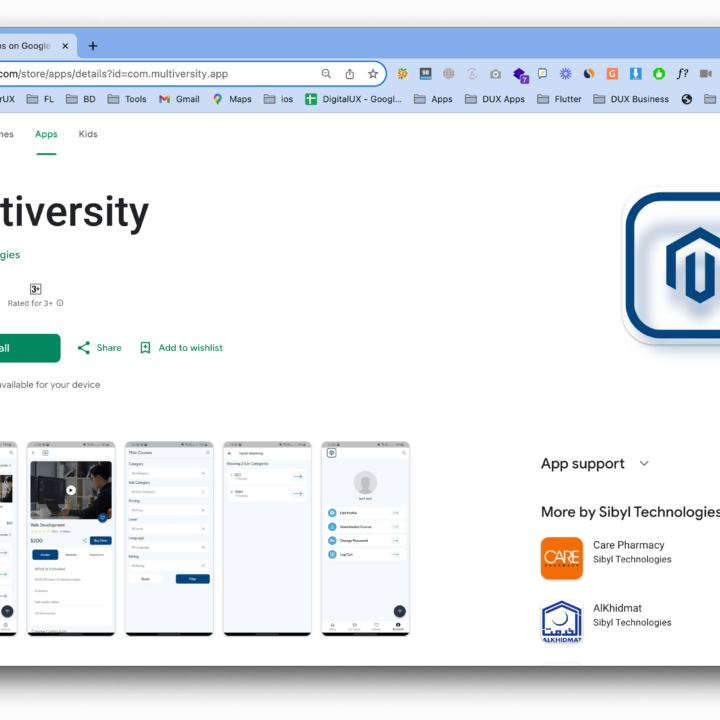Click the AlKhidmat app icon
720x720 pixels.
(x=562, y=621)
